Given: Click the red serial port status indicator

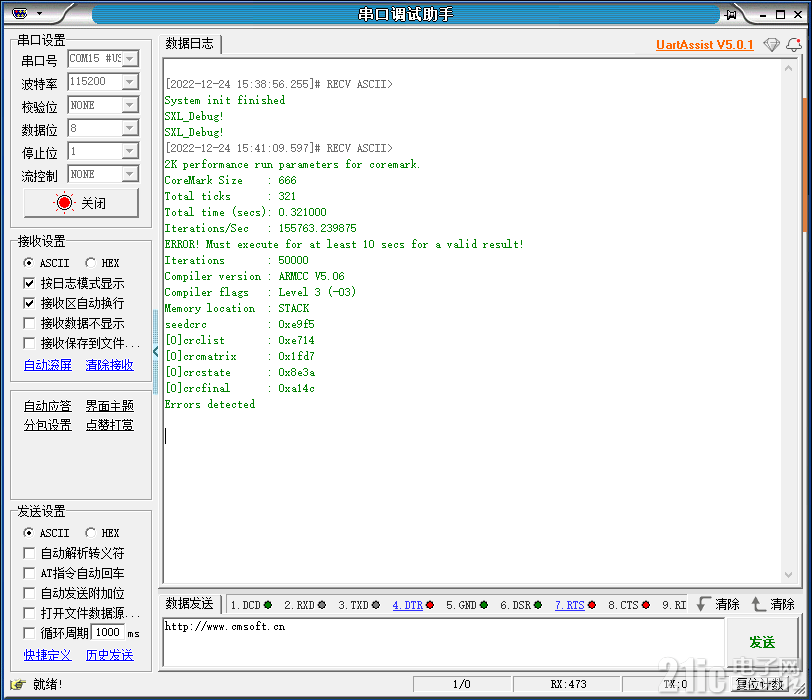Looking at the screenshot, I should point(64,202).
